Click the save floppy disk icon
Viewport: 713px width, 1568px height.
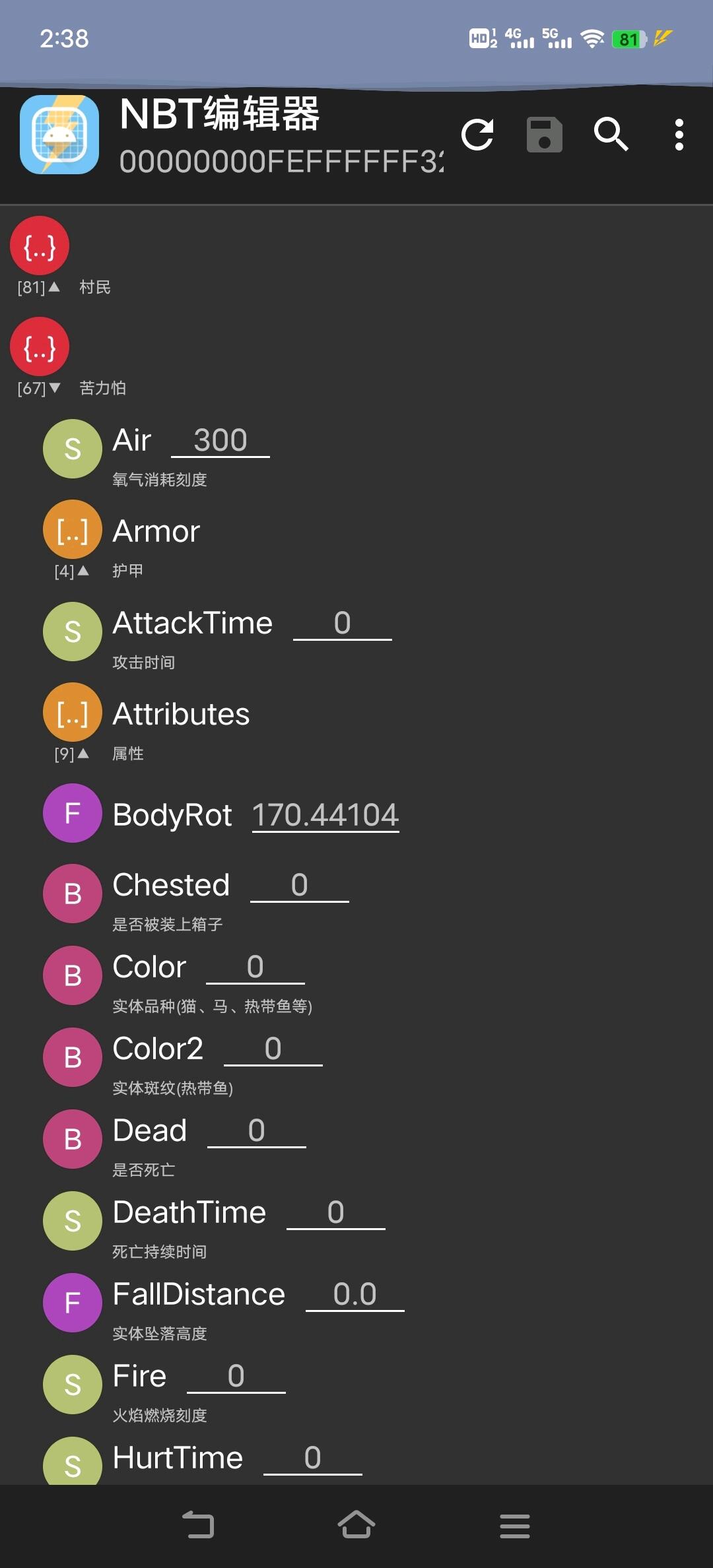coord(545,135)
